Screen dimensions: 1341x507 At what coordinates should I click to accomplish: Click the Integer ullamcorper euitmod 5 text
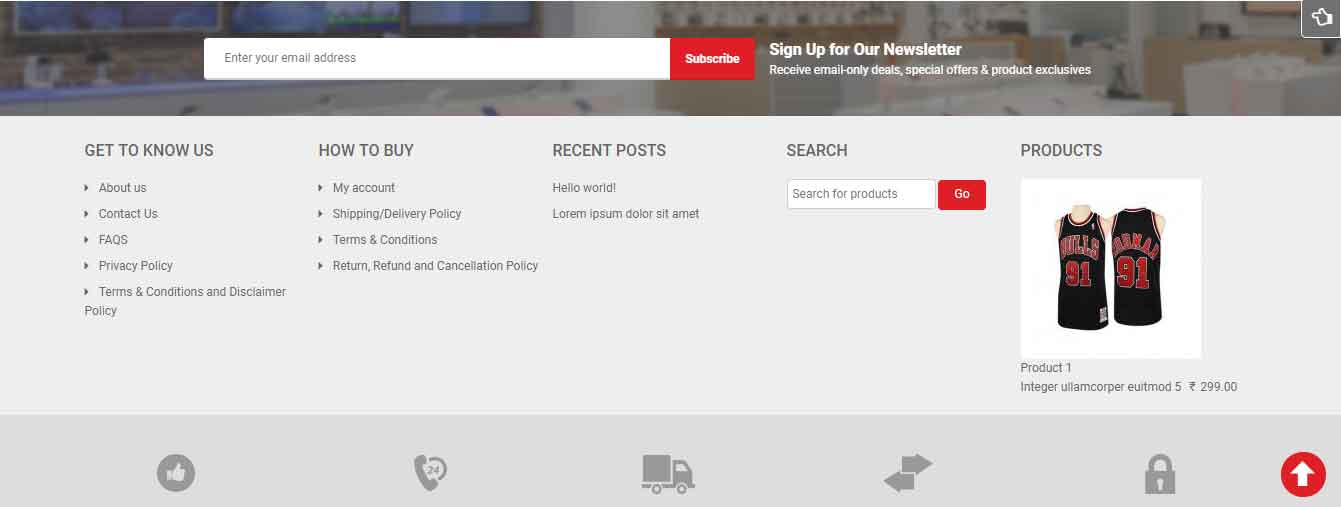(x=1101, y=387)
